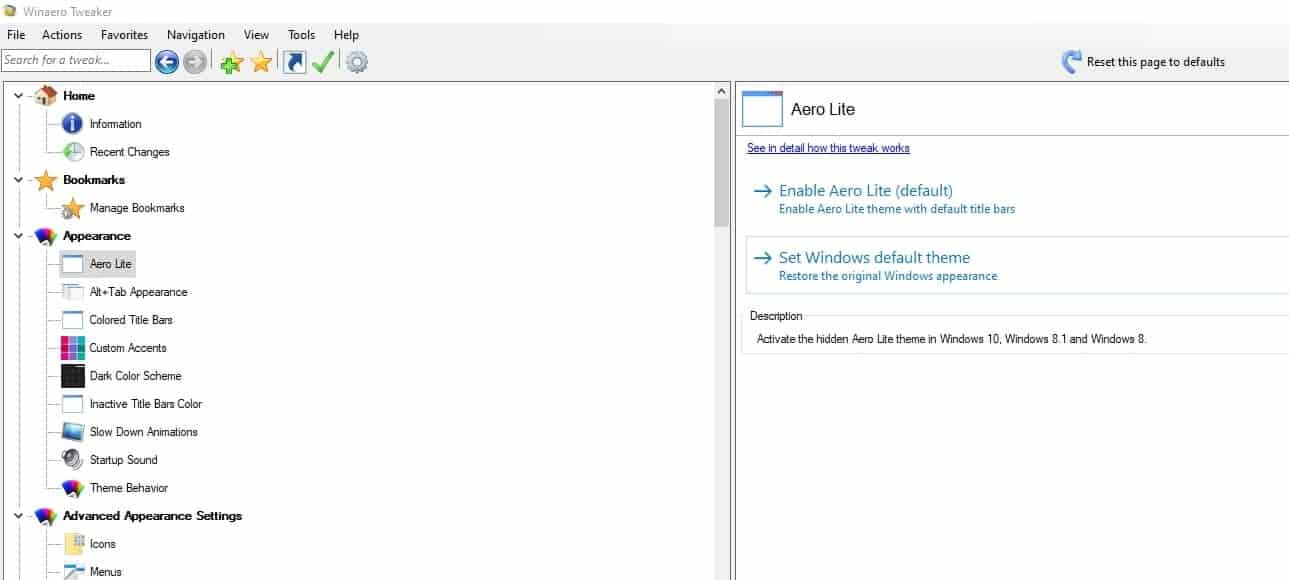Click the Bookmarks star icon in tree
1289x580 pixels.
click(x=46, y=180)
